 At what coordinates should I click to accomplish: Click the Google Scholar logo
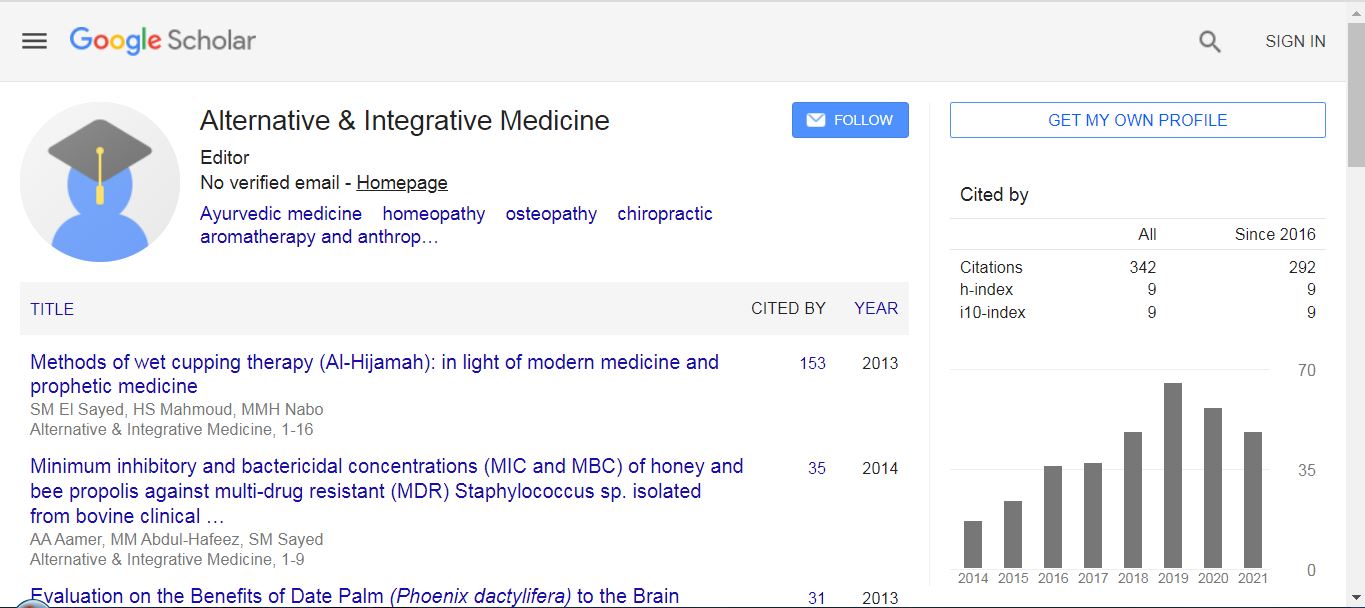coord(163,41)
